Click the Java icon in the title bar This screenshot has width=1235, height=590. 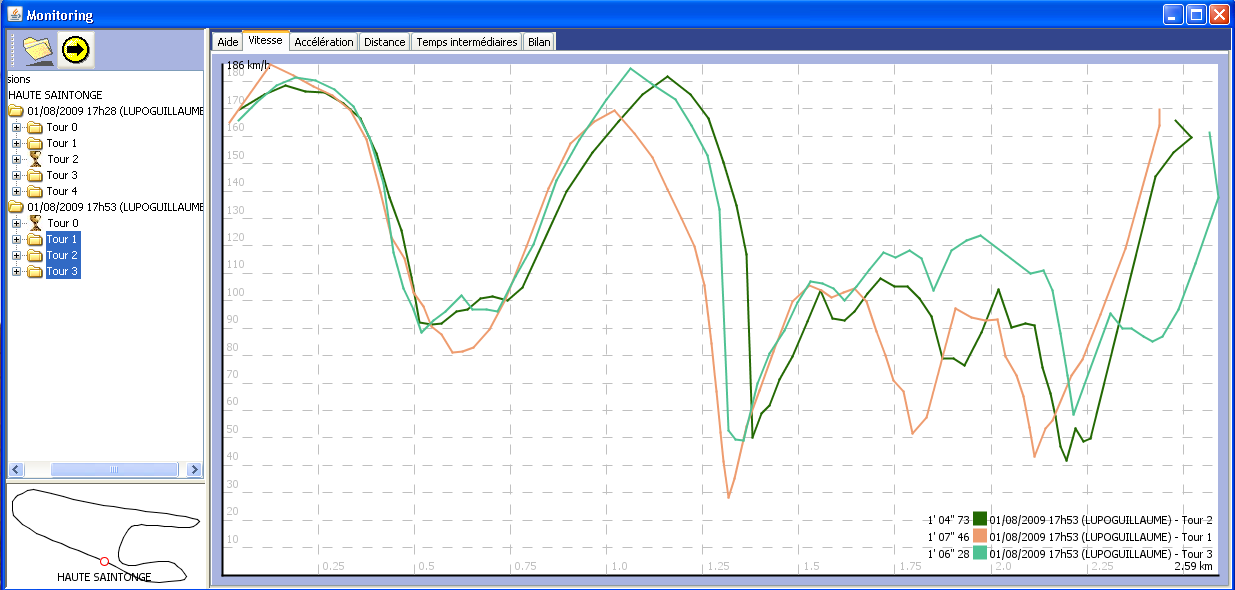pyautogui.click(x=13, y=15)
